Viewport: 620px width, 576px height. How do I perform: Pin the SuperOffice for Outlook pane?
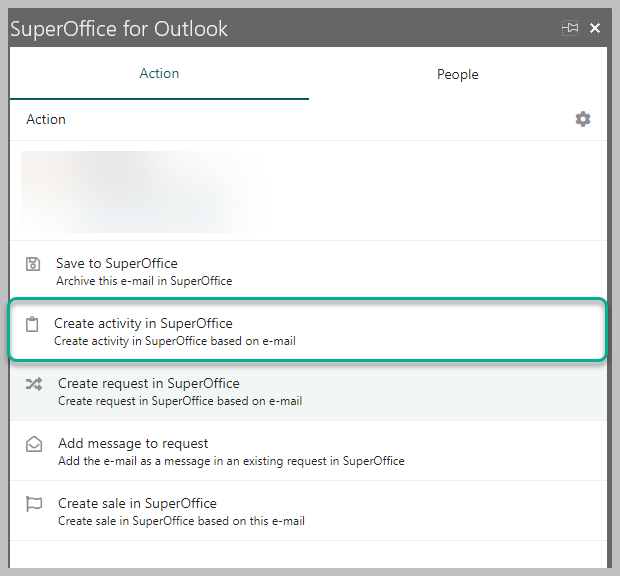click(x=570, y=28)
